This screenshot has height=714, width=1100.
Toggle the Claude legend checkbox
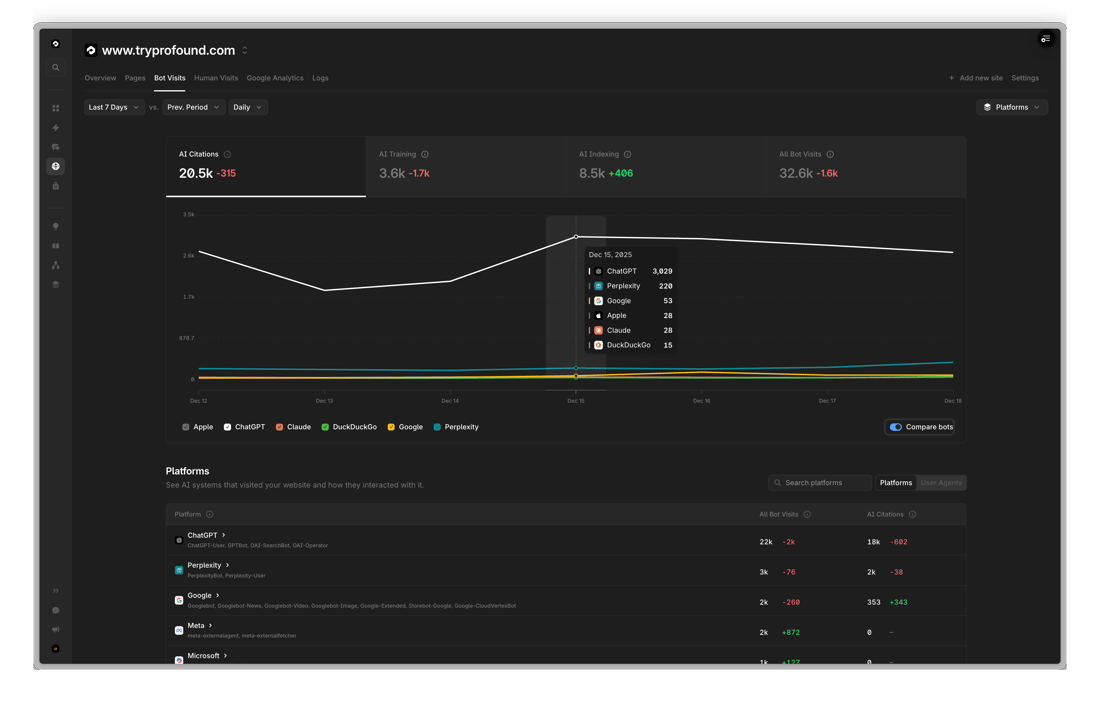(279, 427)
